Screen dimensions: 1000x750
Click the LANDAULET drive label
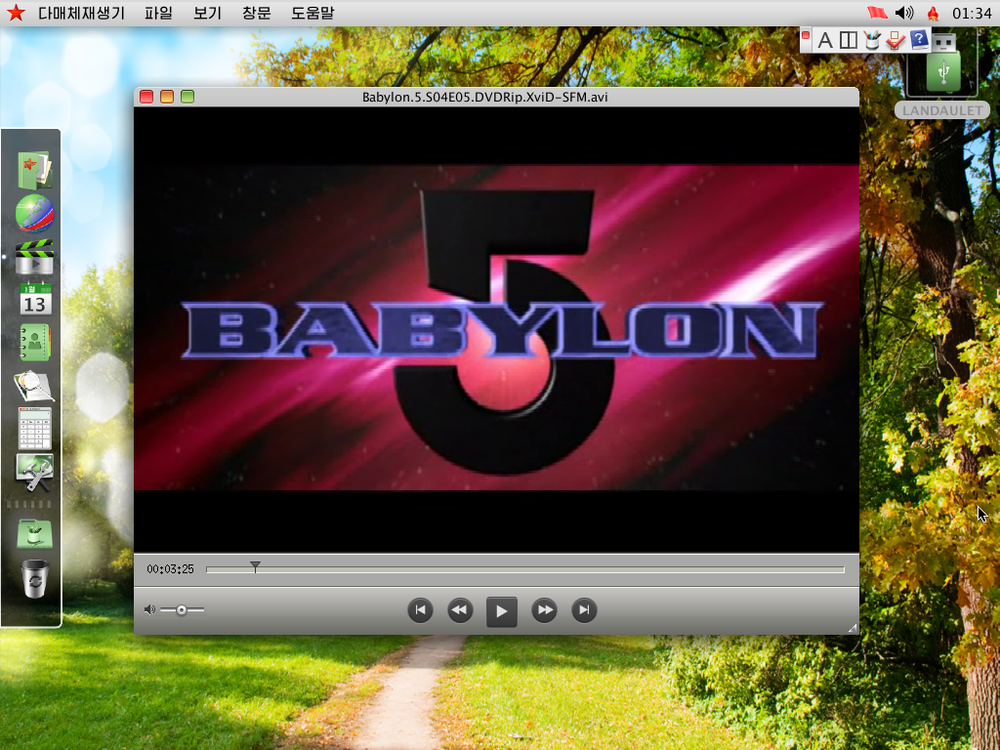(942, 110)
